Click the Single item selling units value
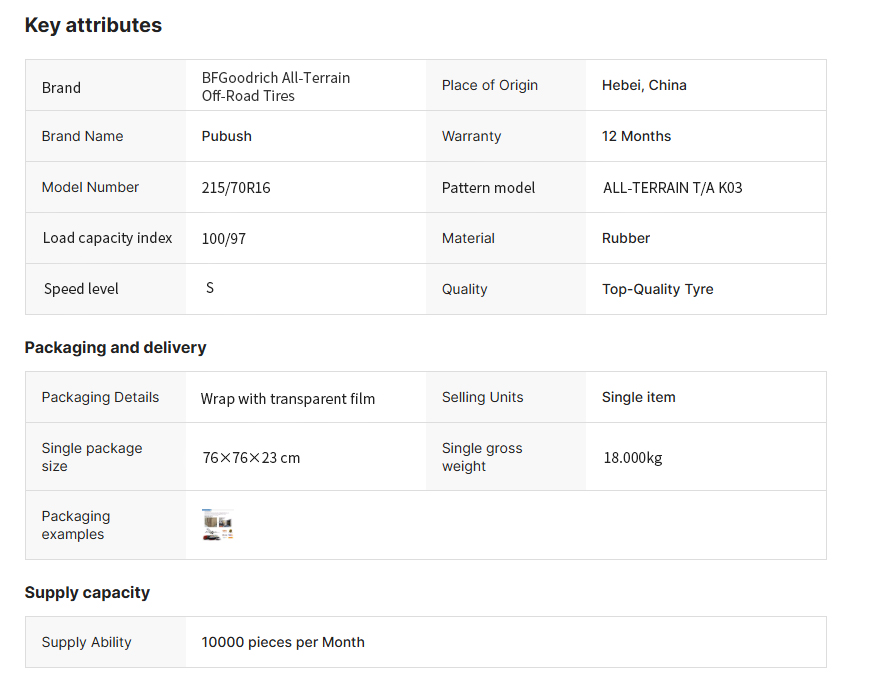Image resolution: width=869 pixels, height=683 pixels. pos(638,397)
